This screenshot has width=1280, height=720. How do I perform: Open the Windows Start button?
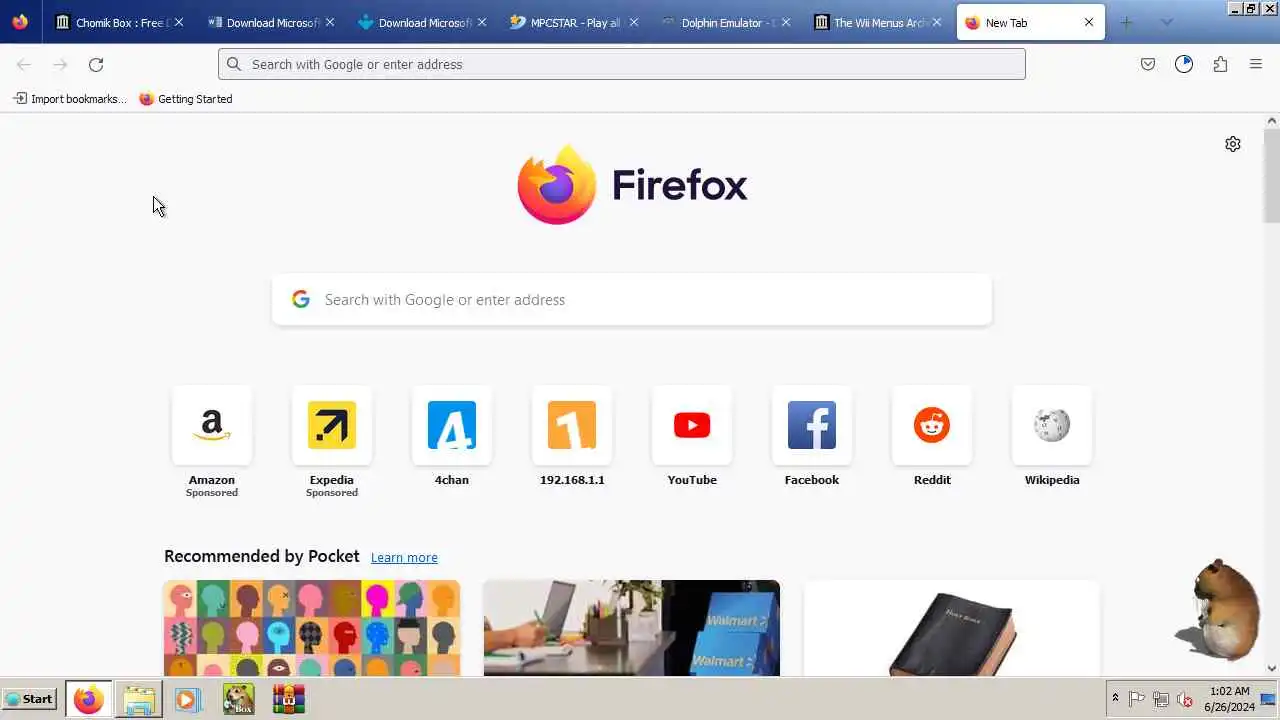pos(29,699)
